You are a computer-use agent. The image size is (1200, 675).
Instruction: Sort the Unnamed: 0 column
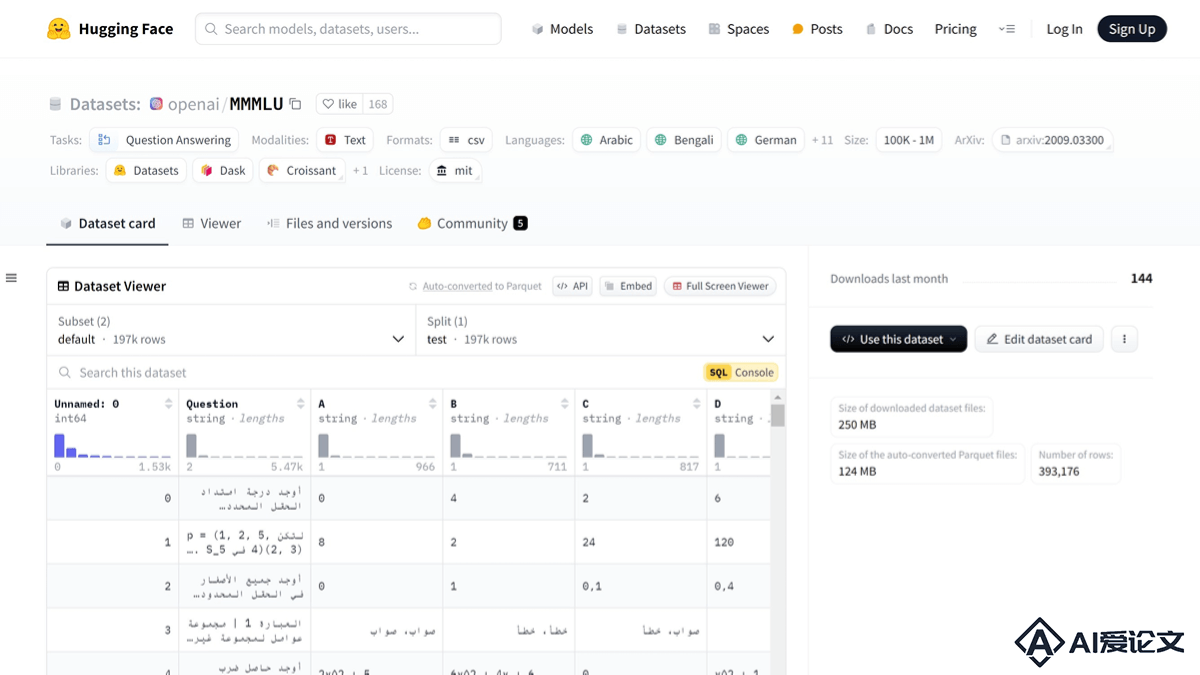168,404
